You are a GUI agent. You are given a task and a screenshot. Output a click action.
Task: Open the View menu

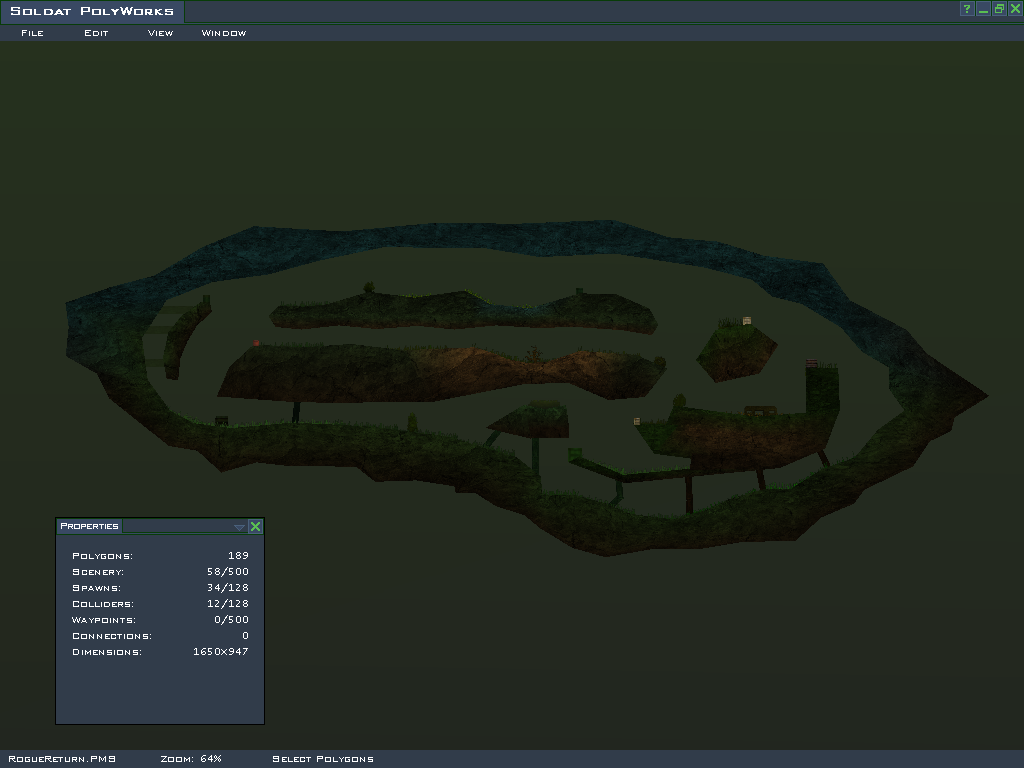(x=160, y=33)
